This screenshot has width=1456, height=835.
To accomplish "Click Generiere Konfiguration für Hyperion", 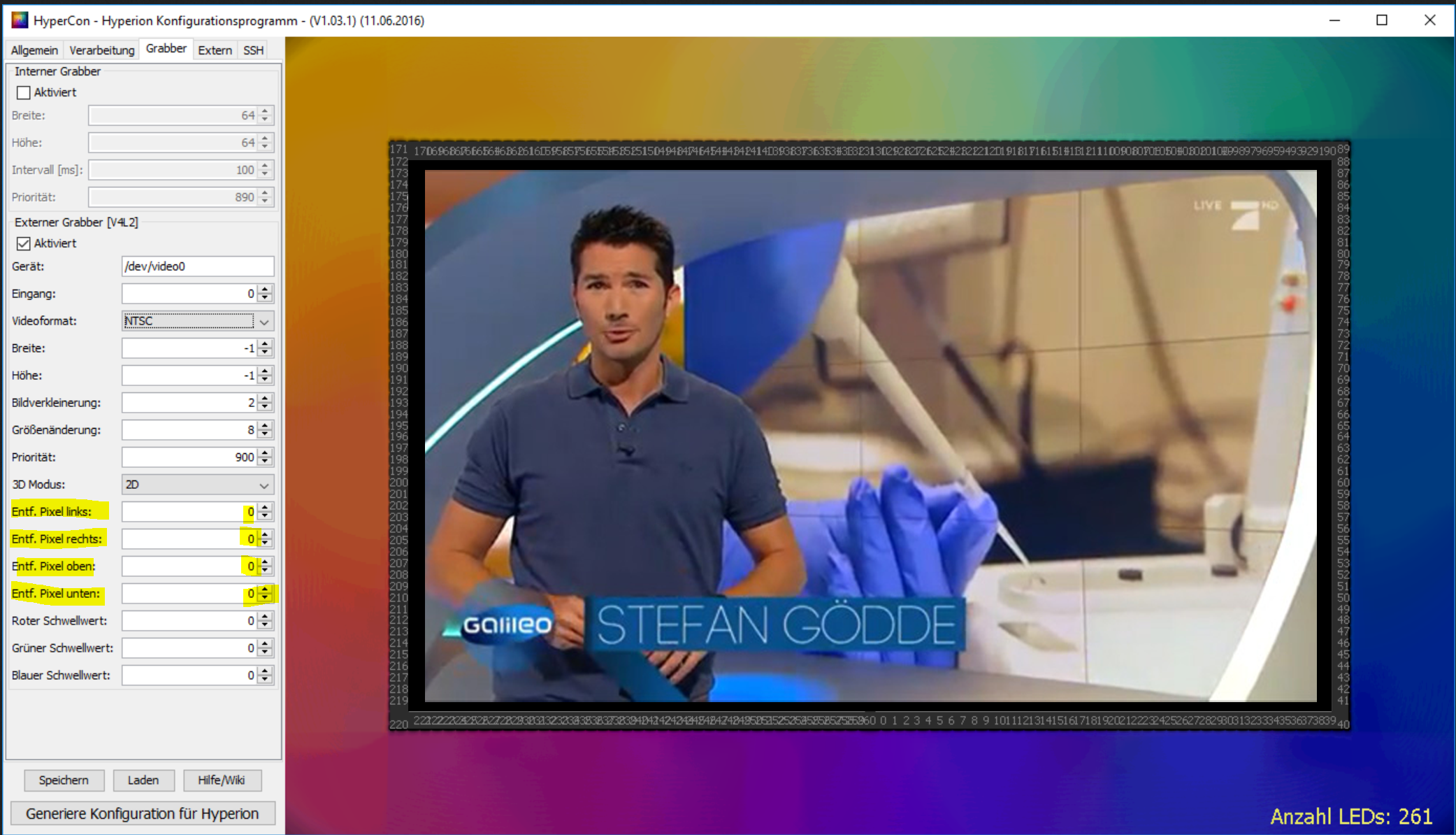I will [143, 814].
